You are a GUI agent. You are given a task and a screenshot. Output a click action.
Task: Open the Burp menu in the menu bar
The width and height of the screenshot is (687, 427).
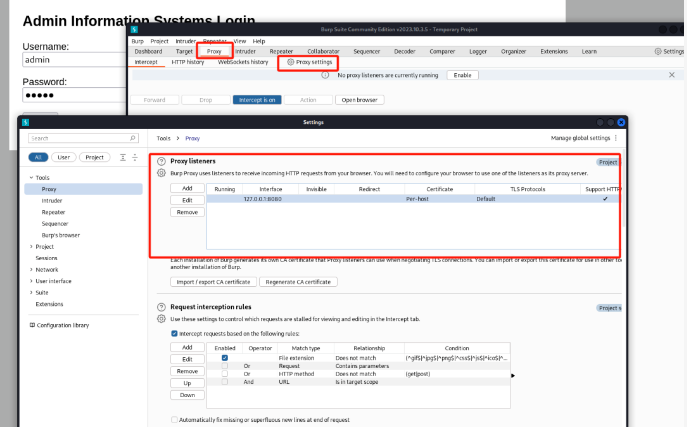[x=138, y=41]
